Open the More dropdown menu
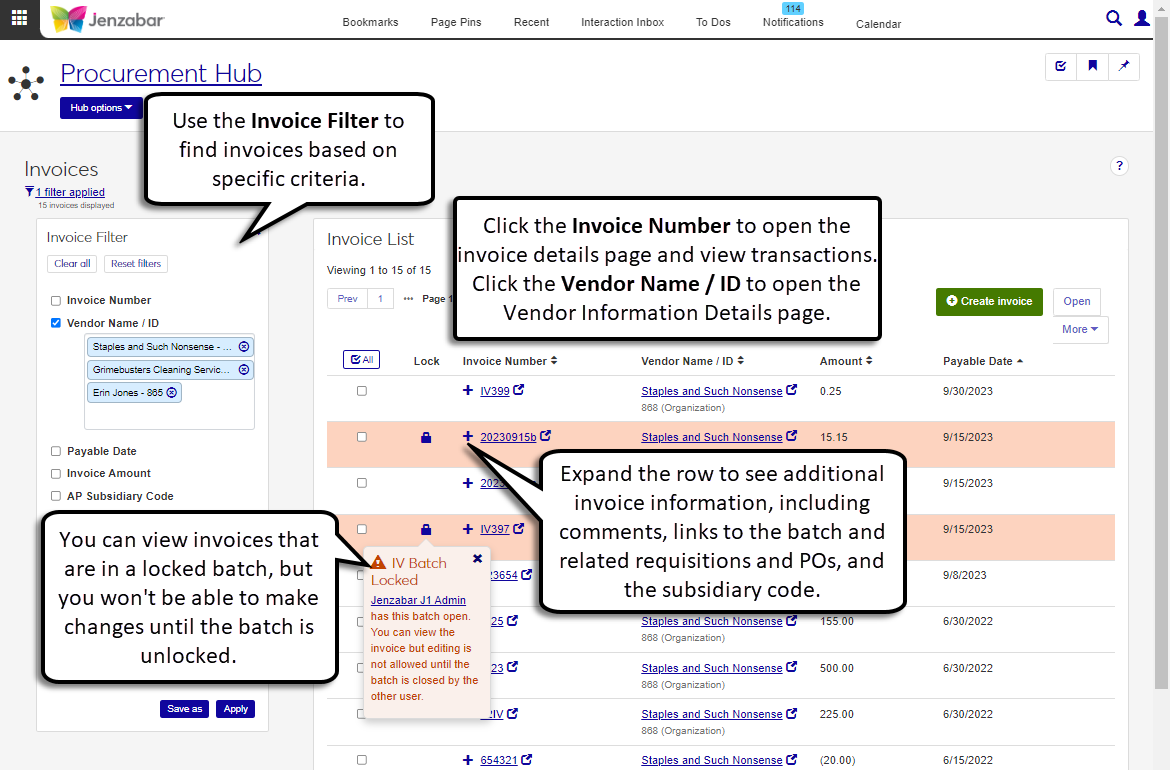 (x=1080, y=329)
